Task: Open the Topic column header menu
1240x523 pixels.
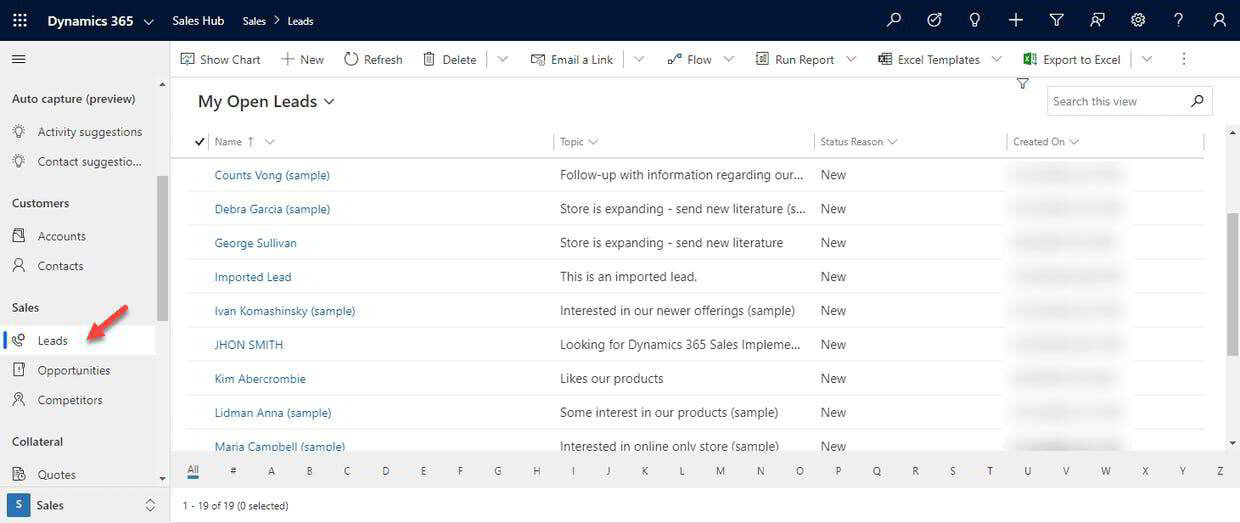Action: 579,142
